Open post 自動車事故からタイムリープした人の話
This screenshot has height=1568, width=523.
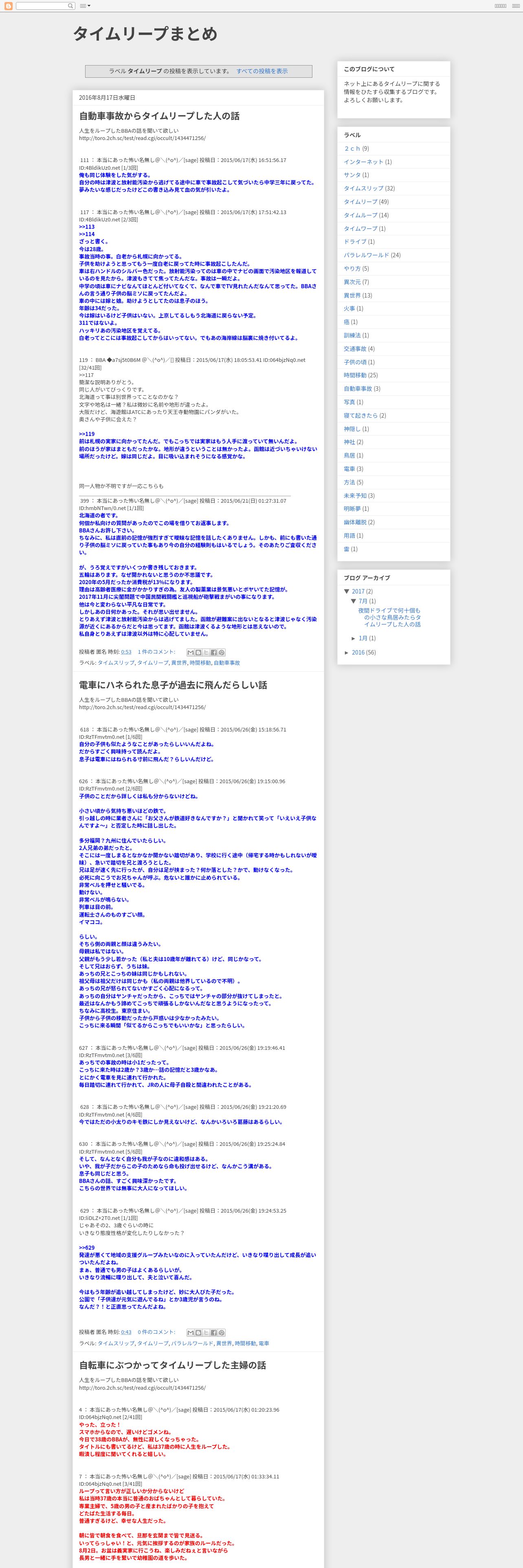tap(159, 116)
